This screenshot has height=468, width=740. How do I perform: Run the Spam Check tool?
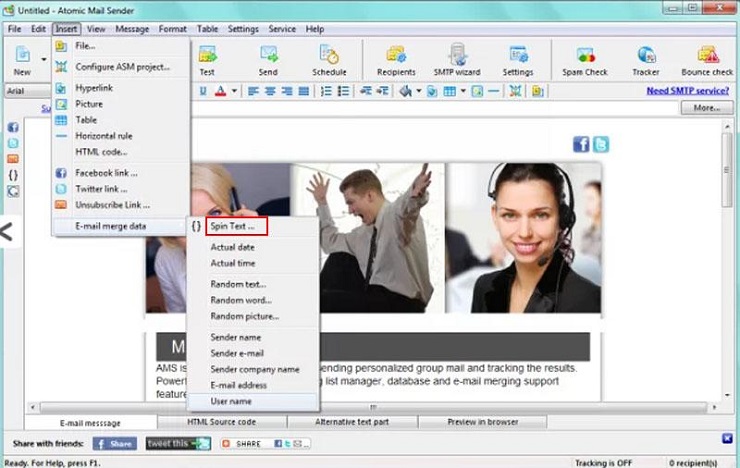585,59
